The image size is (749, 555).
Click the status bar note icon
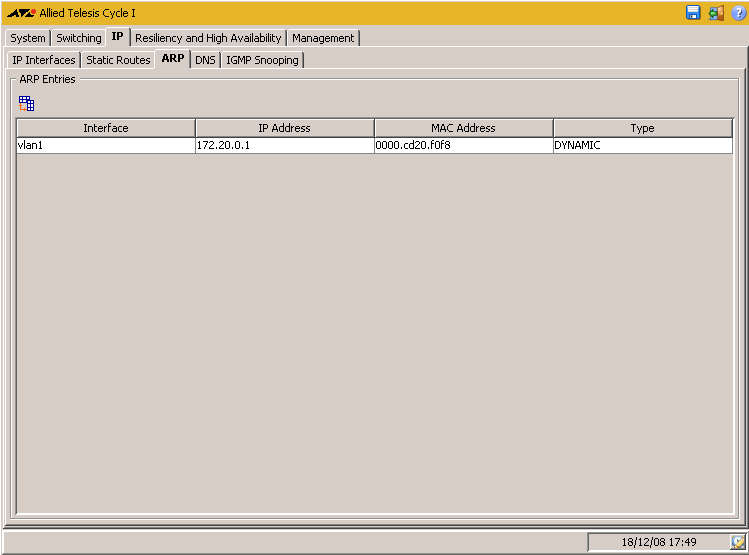[x=738, y=542]
